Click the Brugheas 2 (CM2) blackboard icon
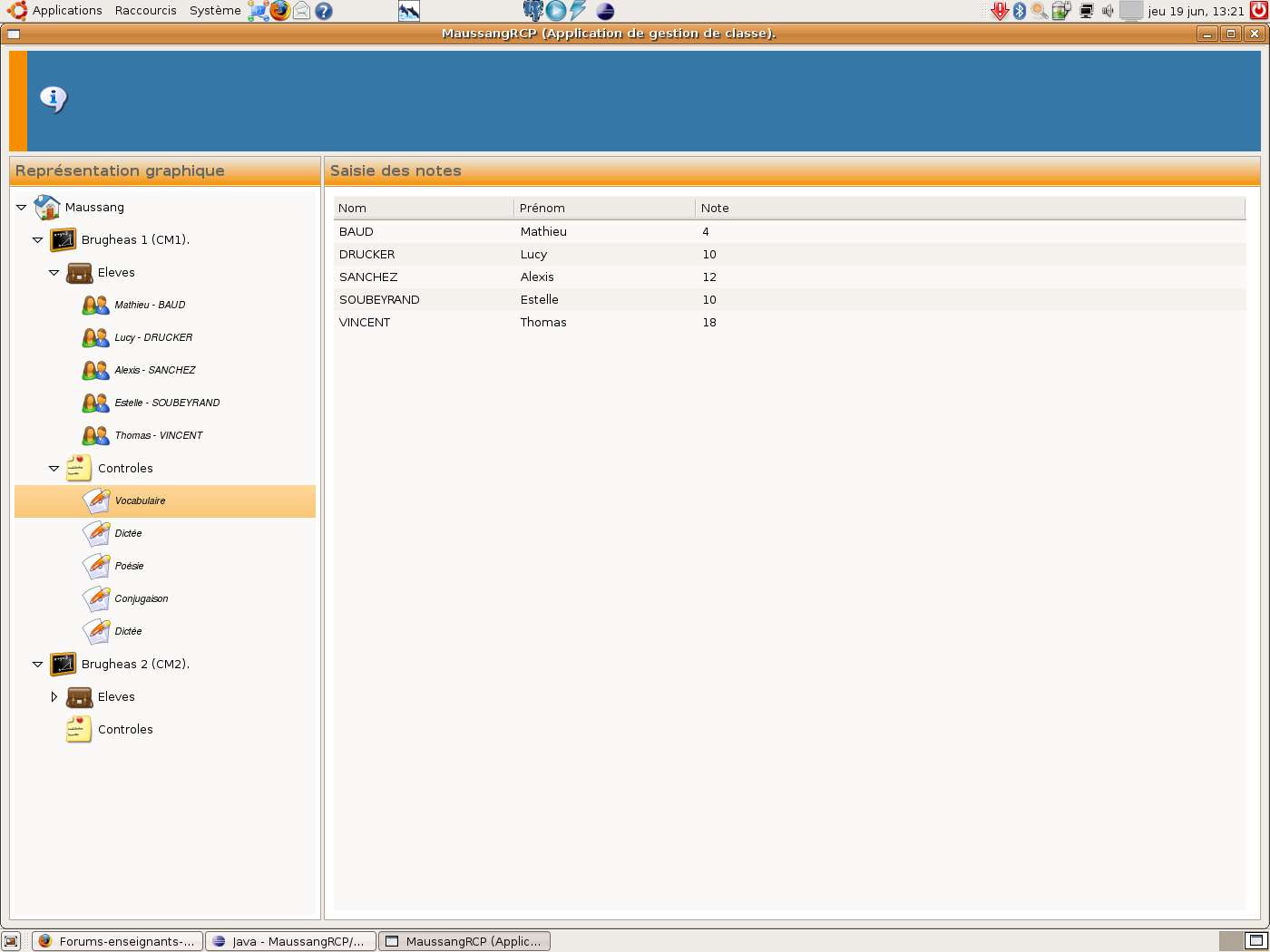The image size is (1270, 952). pyautogui.click(x=63, y=664)
